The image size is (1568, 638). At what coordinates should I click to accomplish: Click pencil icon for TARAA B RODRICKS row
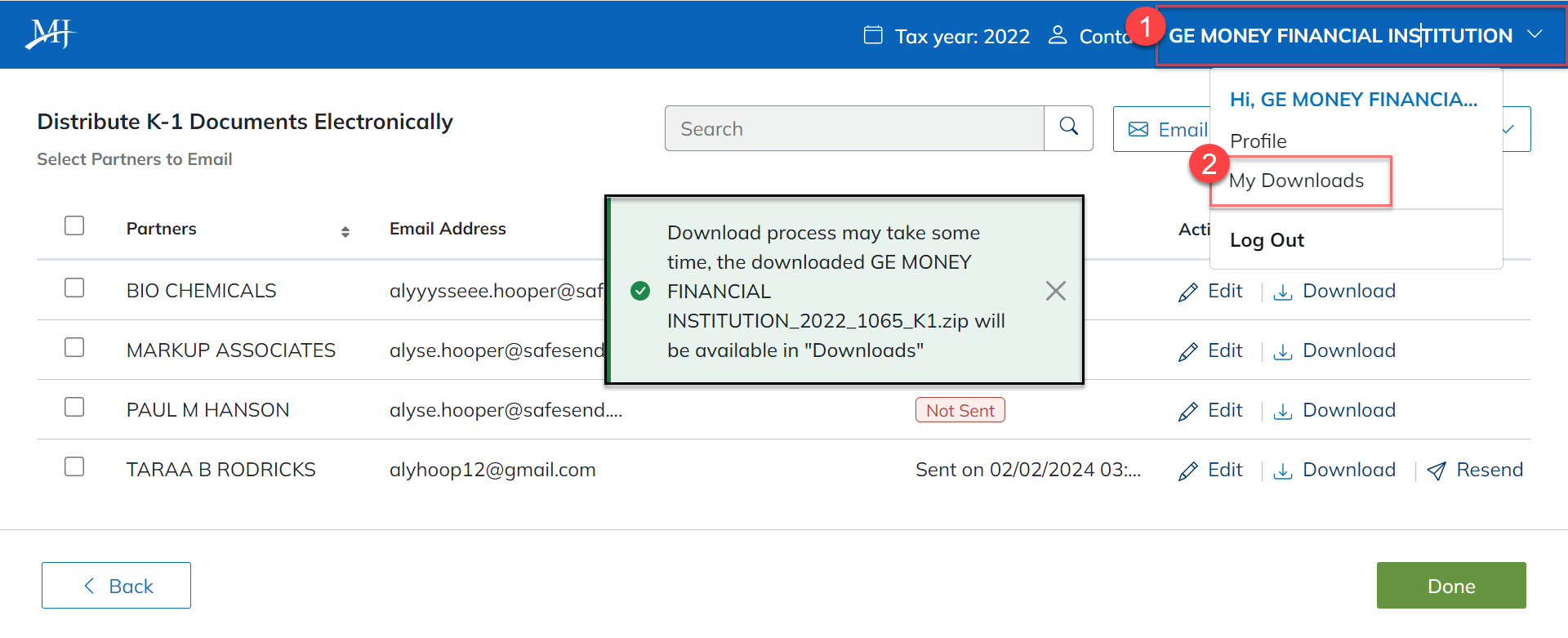pos(1188,471)
